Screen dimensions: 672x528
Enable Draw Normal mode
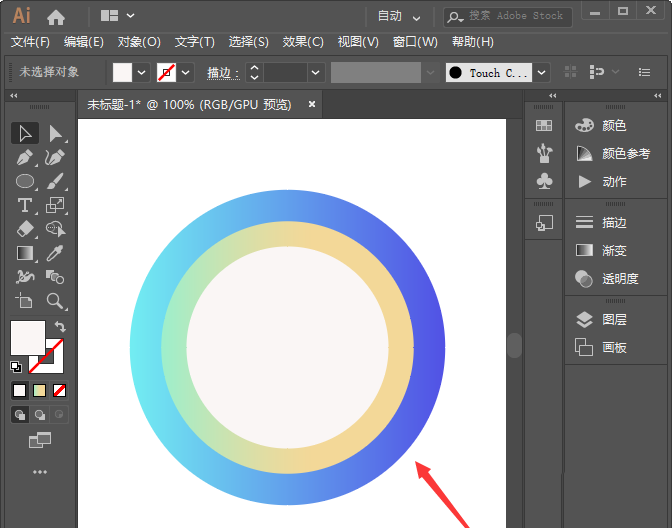pyautogui.click(x=20, y=414)
